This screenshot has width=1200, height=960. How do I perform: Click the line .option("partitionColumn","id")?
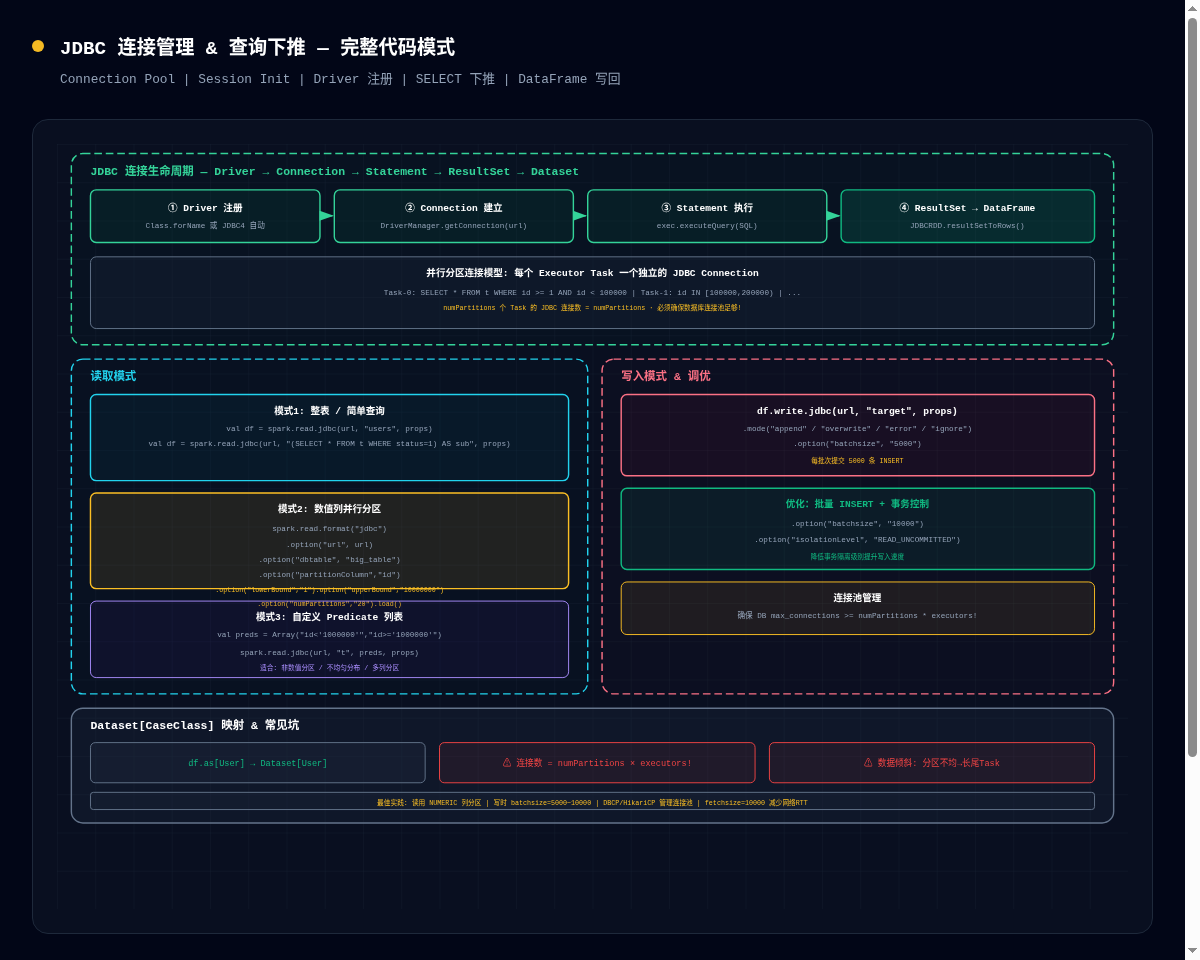[x=329, y=575]
